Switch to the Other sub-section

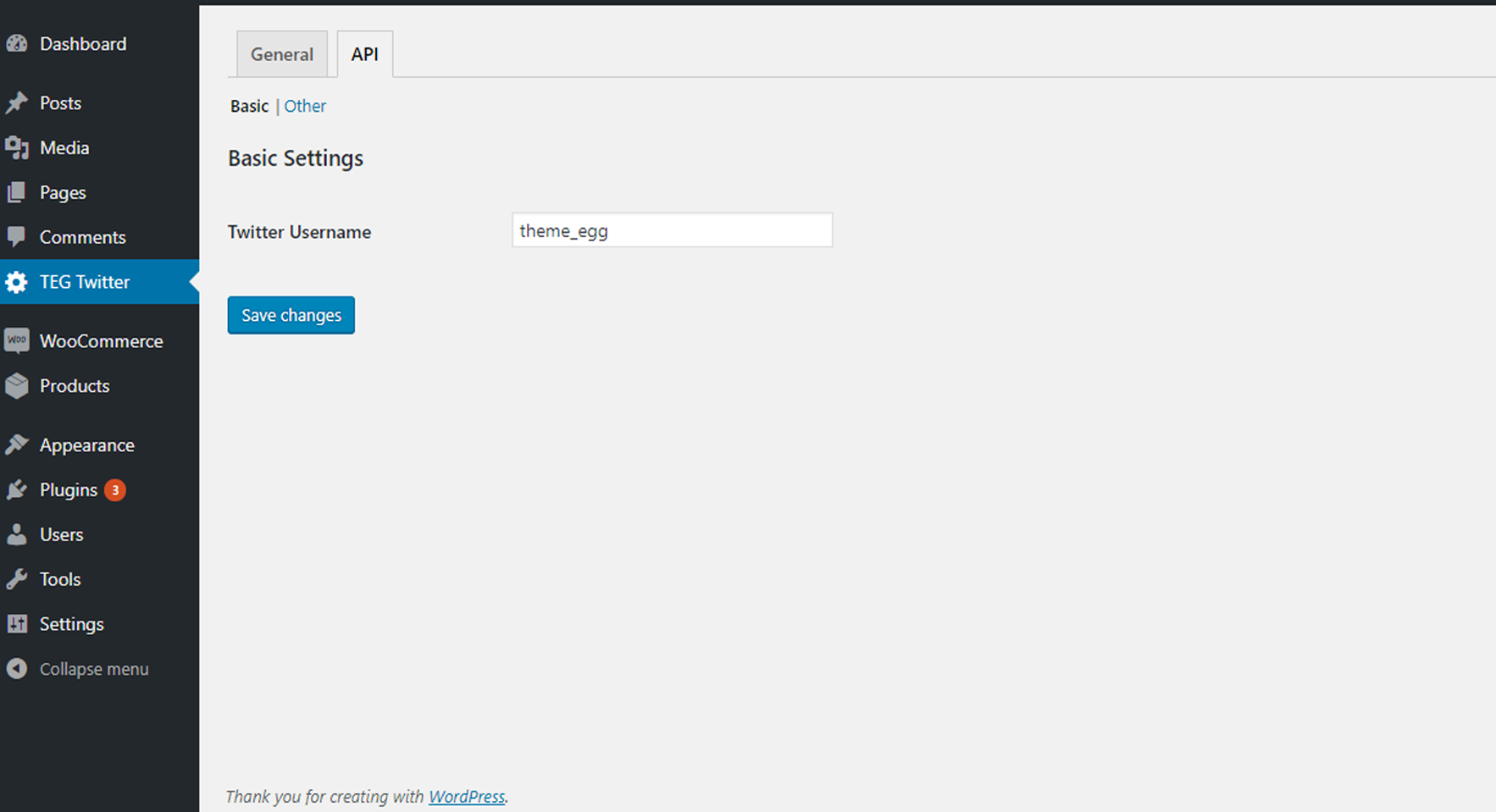click(x=305, y=106)
